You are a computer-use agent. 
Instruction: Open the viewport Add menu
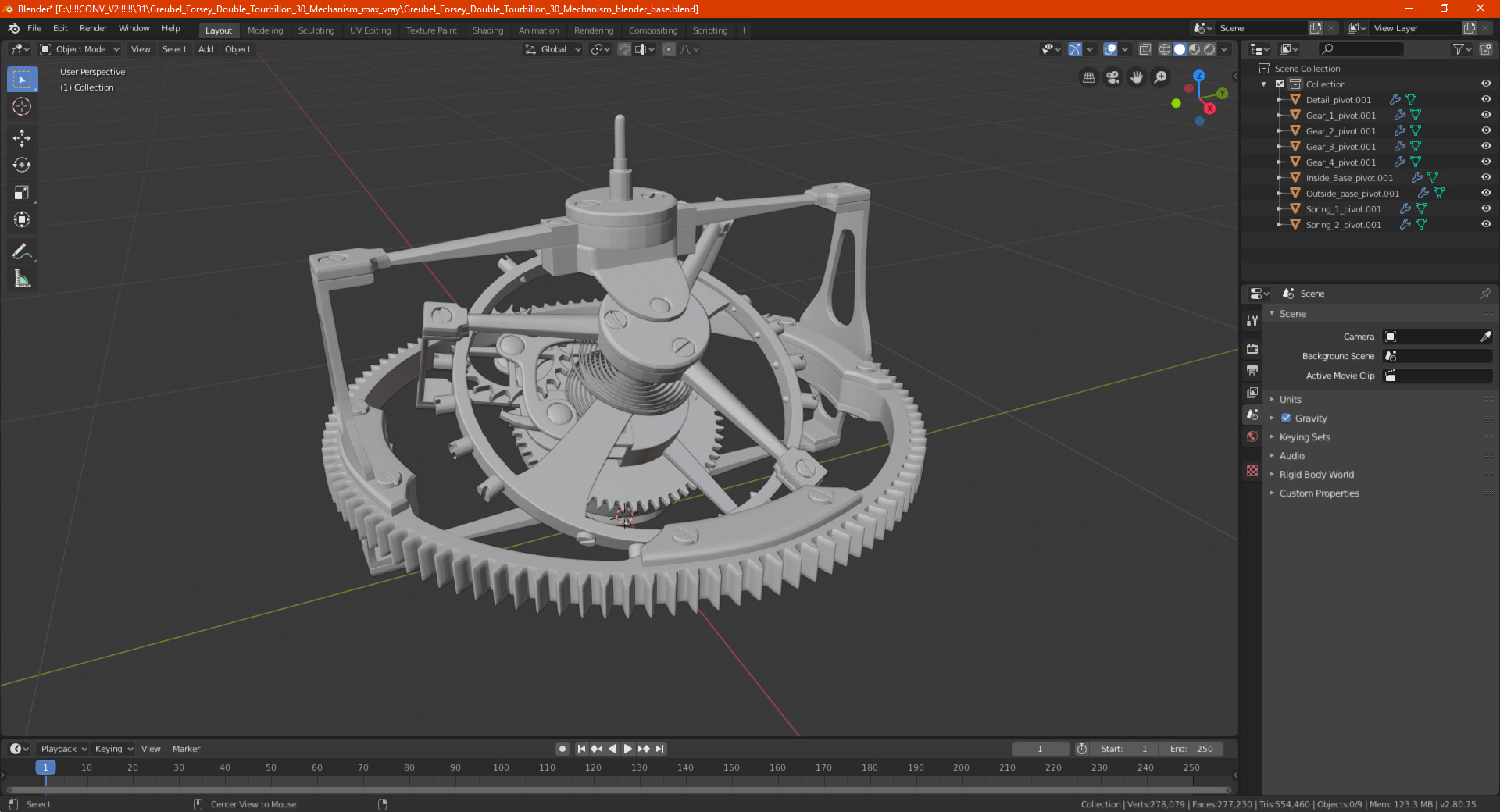(x=205, y=49)
